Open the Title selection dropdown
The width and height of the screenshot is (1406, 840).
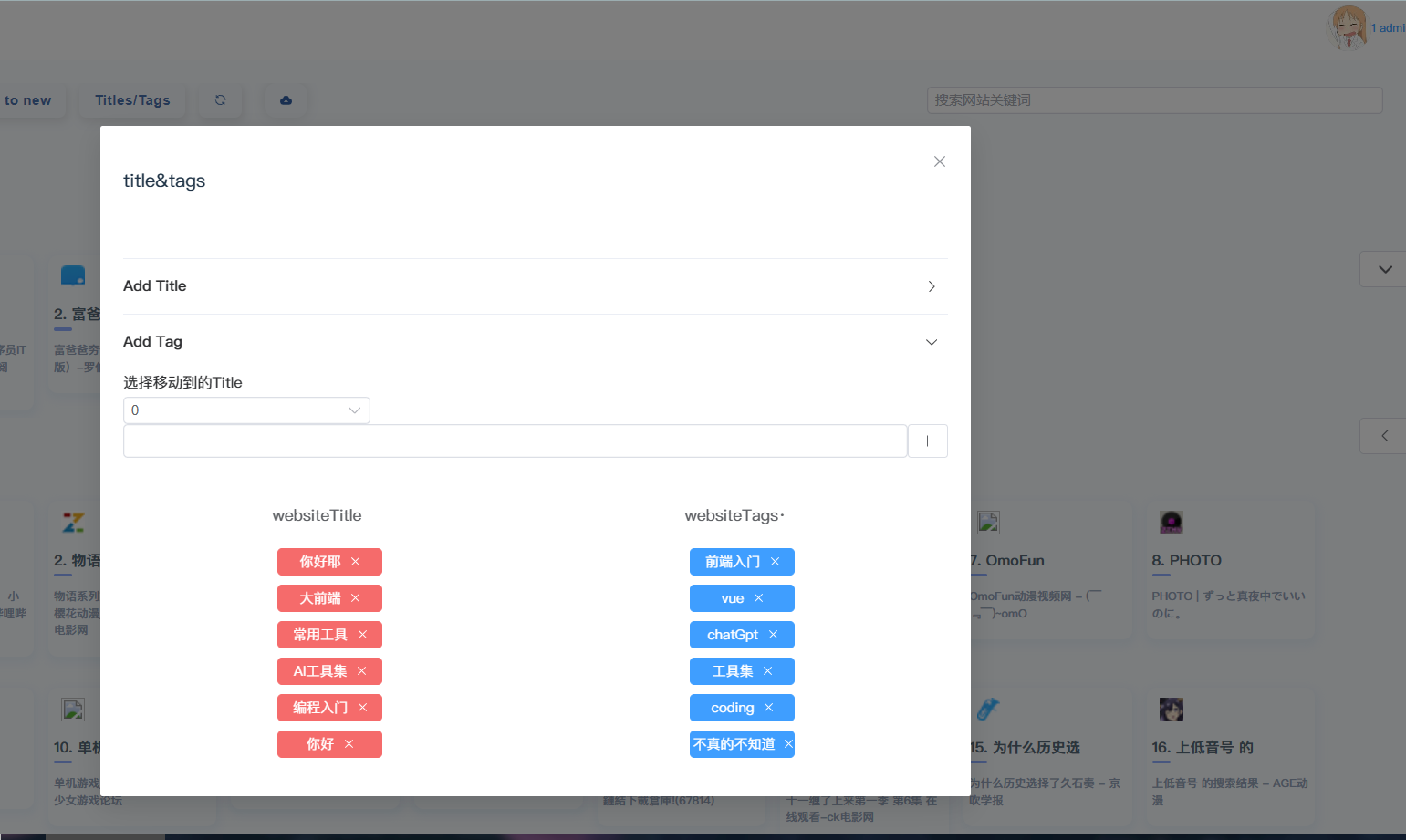[246, 410]
